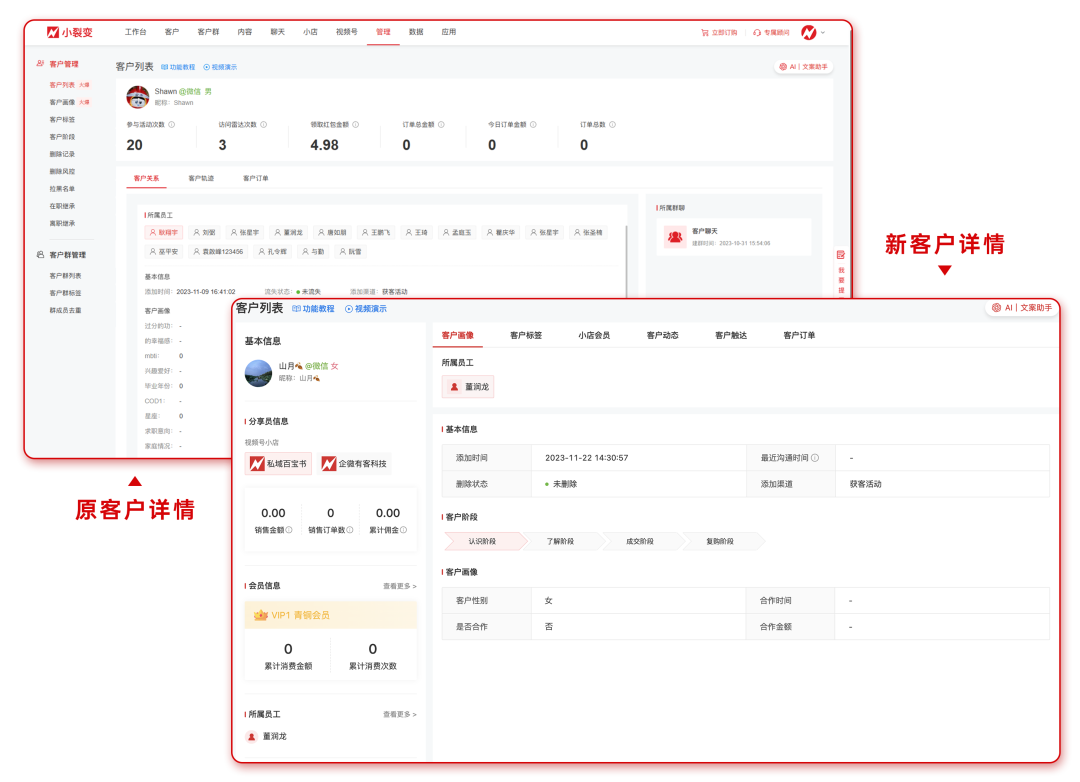Image resolution: width=1080 pixels, height=782 pixels.
Task: Switch to the 客户标签 tab
Action: pyautogui.click(x=525, y=335)
